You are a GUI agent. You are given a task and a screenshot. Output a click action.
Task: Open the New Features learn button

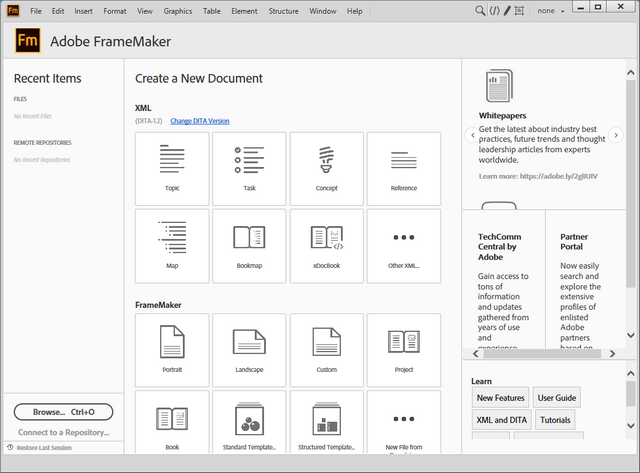[x=500, y=398]
